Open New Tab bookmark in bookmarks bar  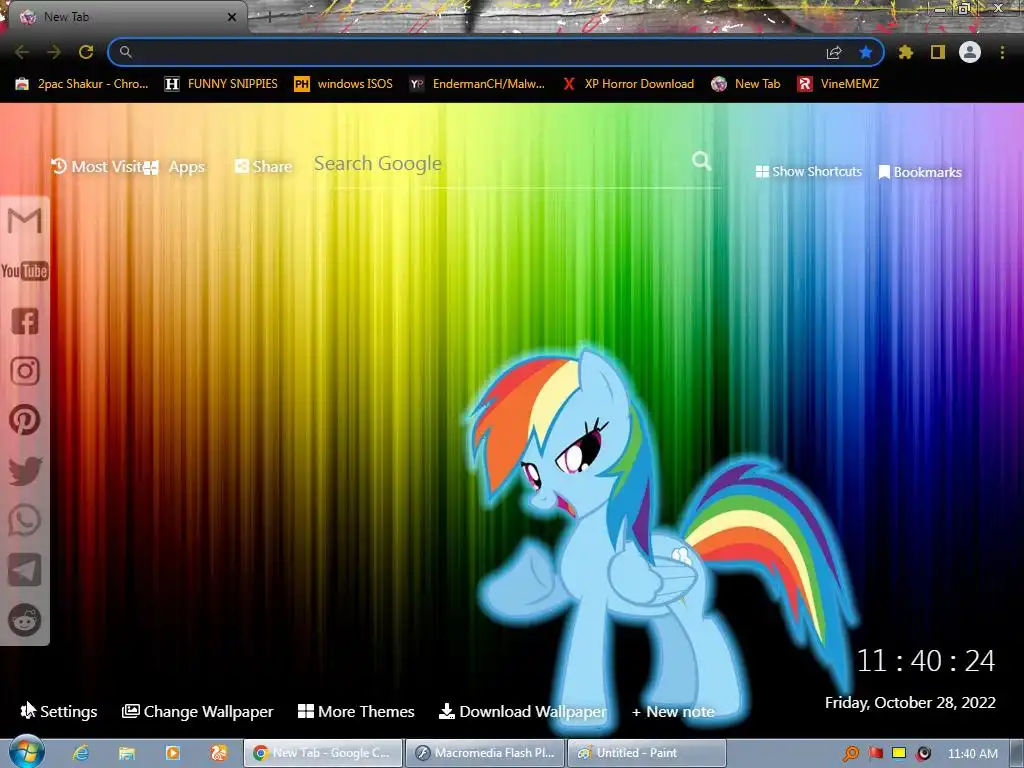(746, 84)
